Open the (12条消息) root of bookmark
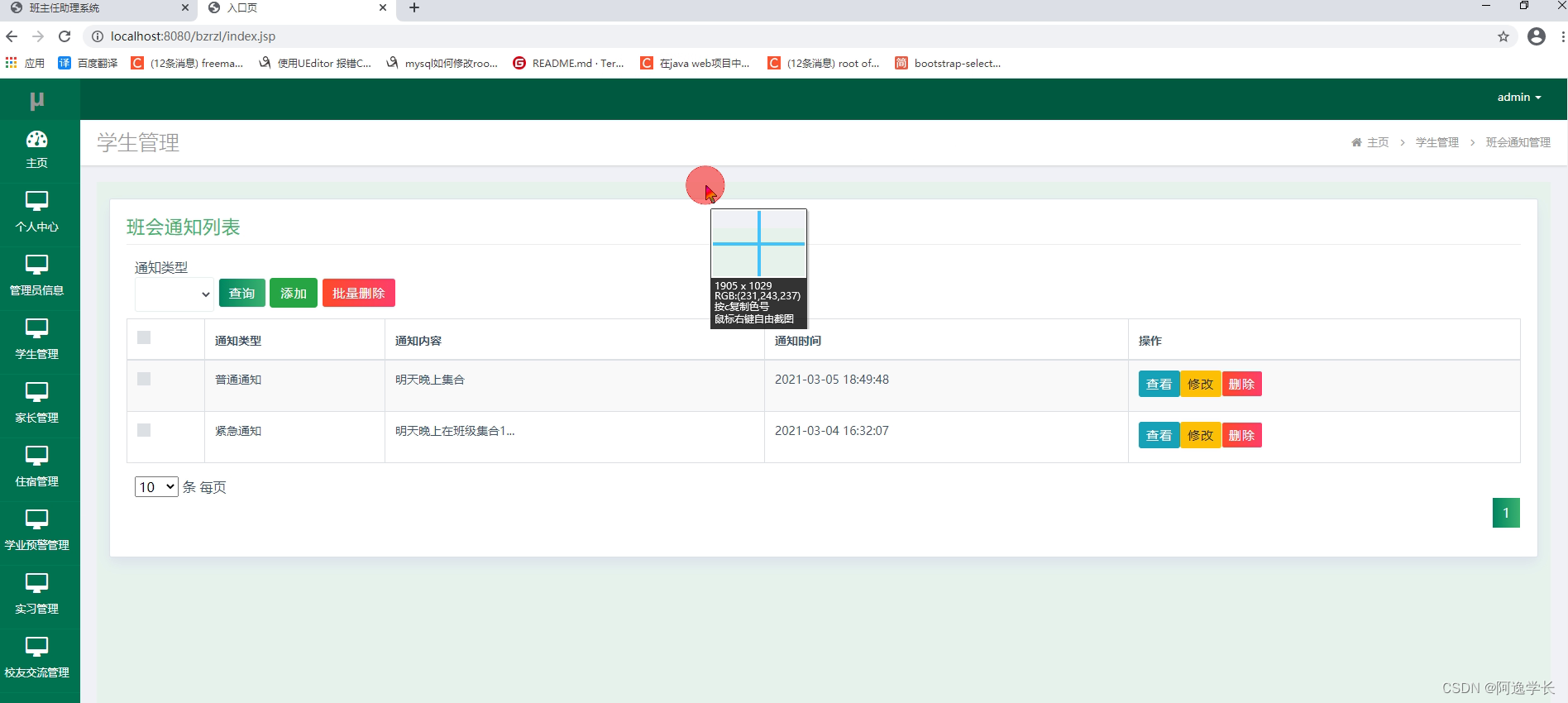The width and height of the screenshot is (1568, 703). [x=824, y=63]
